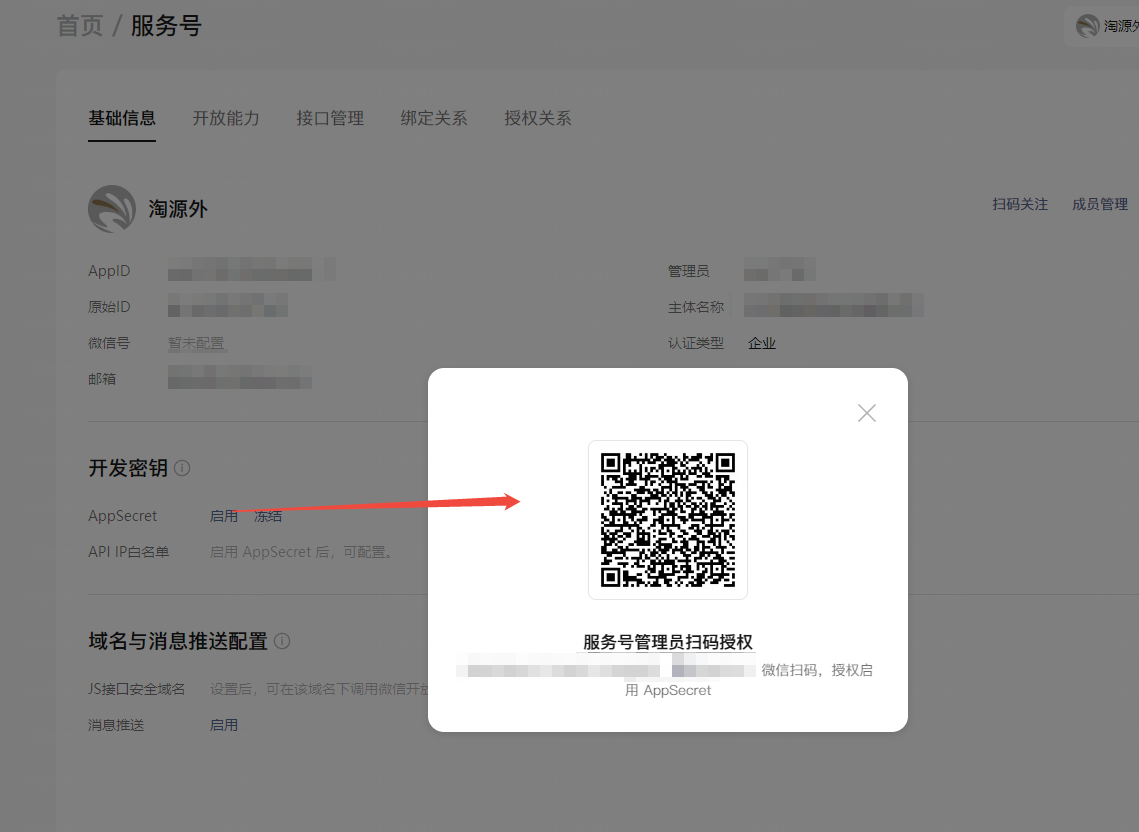Open the 开放能力 tab

[x=226, y=118]
